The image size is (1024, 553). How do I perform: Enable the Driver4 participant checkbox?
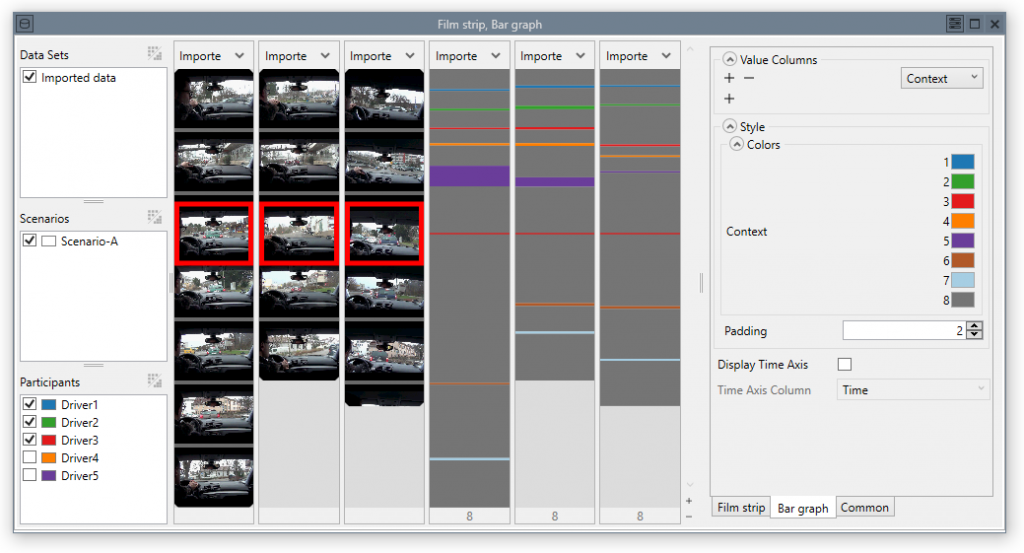point(30,458)
